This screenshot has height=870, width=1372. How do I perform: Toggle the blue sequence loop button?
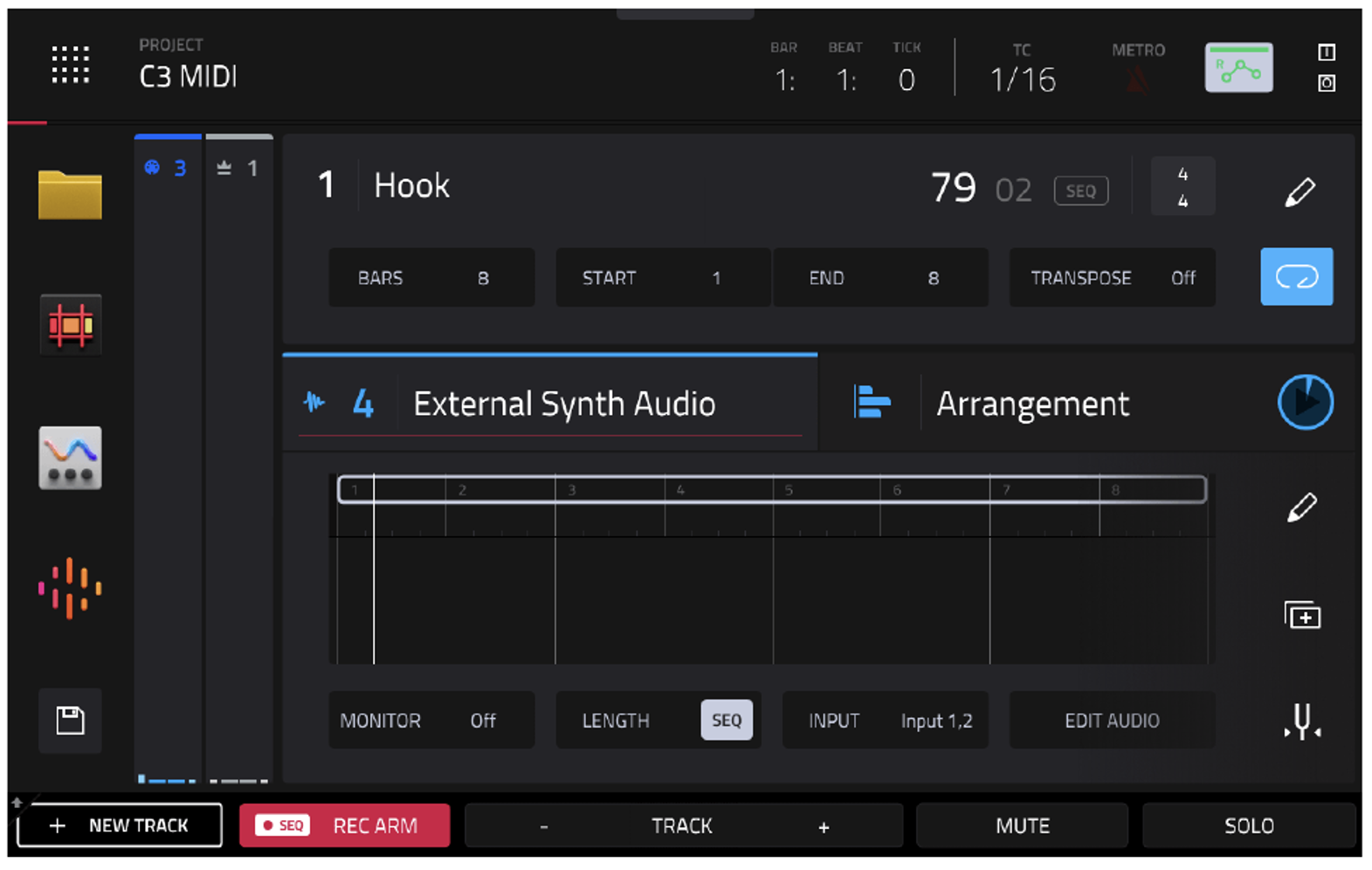point(1296,277)
